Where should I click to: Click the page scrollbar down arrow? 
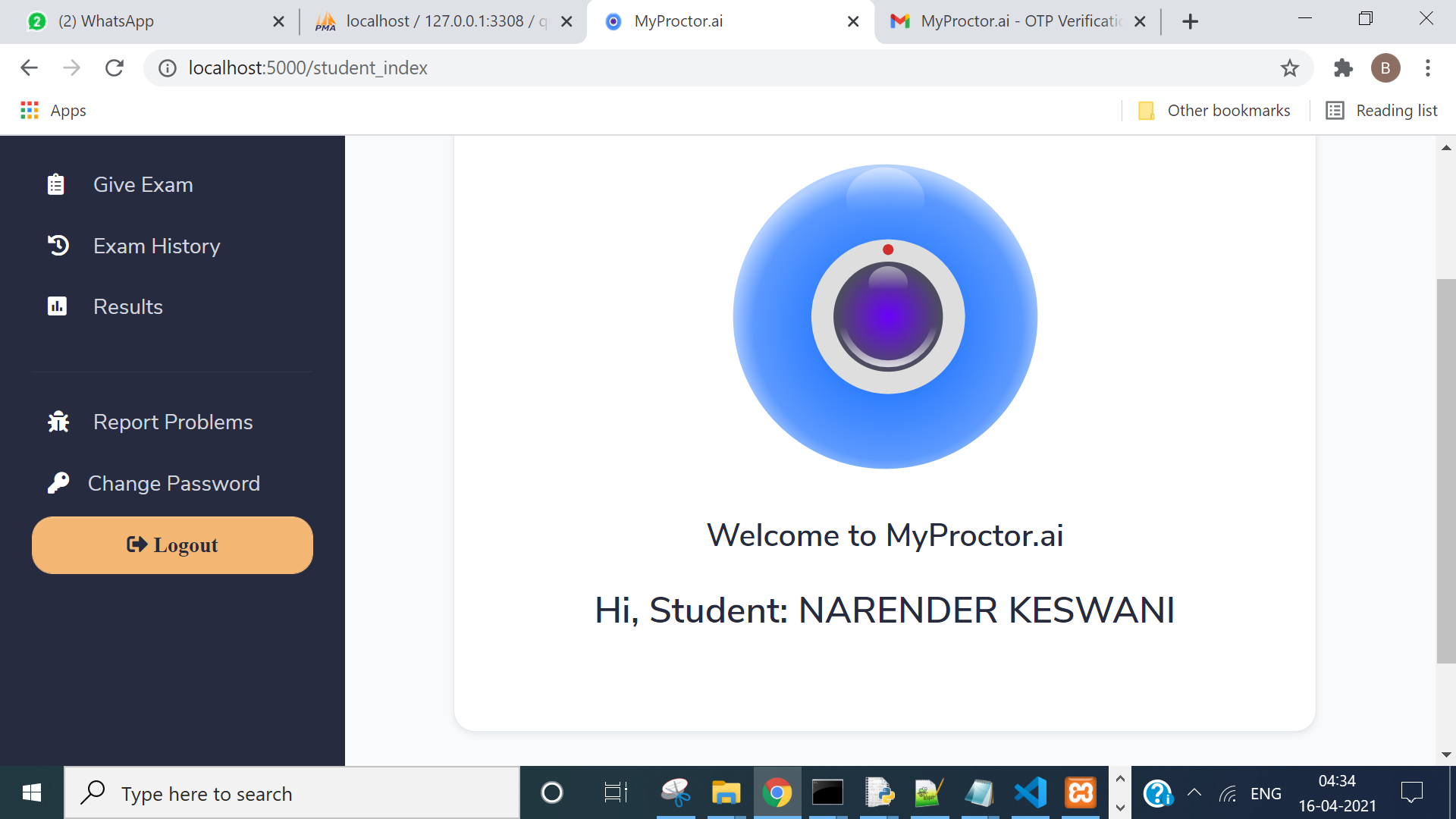coord(1446,755)
